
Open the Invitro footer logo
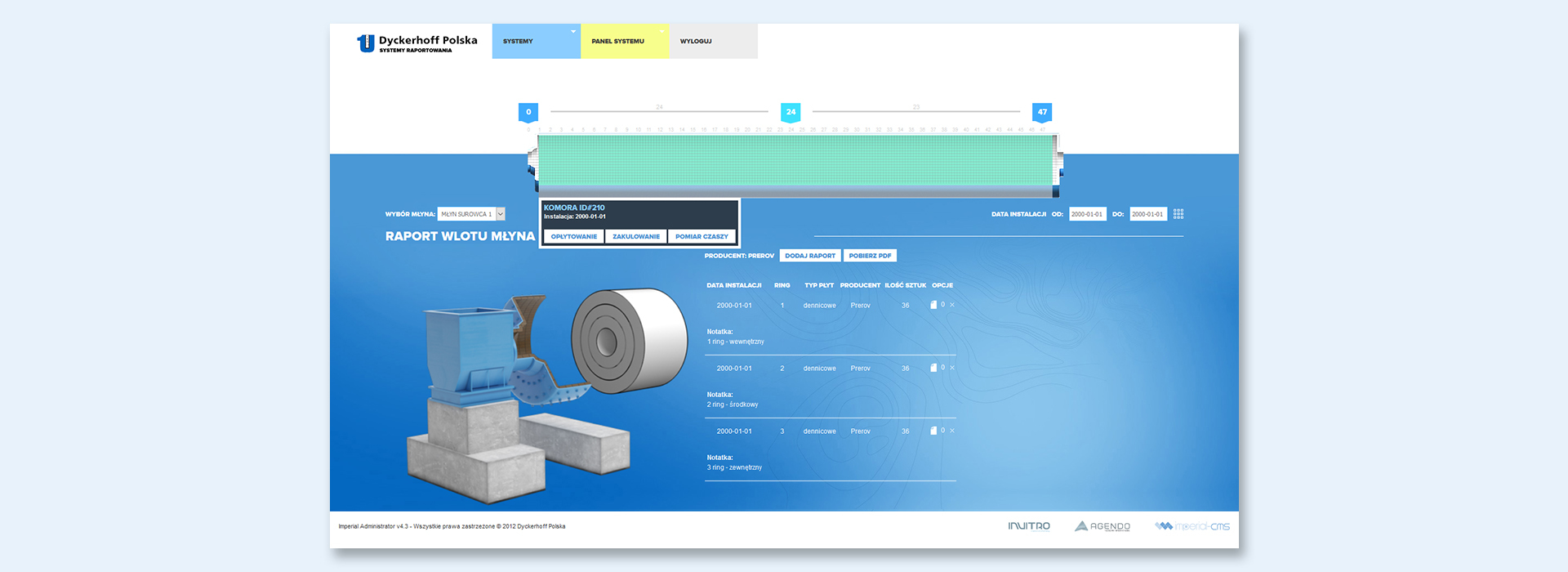(x=1029, y=526)
